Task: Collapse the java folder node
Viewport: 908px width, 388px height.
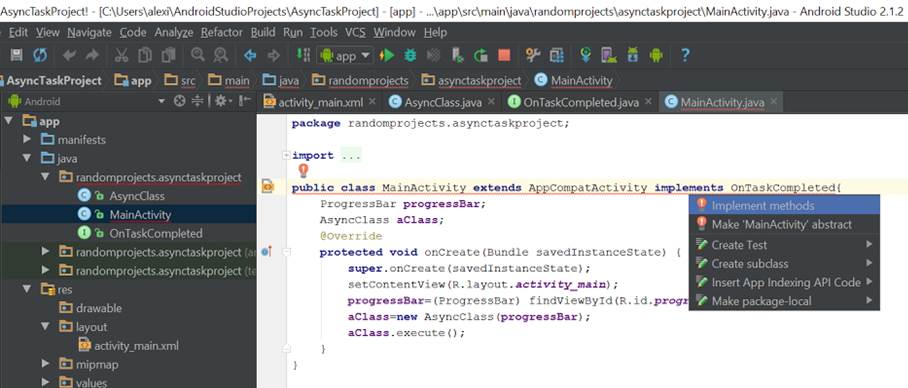Action: [27, 158]
